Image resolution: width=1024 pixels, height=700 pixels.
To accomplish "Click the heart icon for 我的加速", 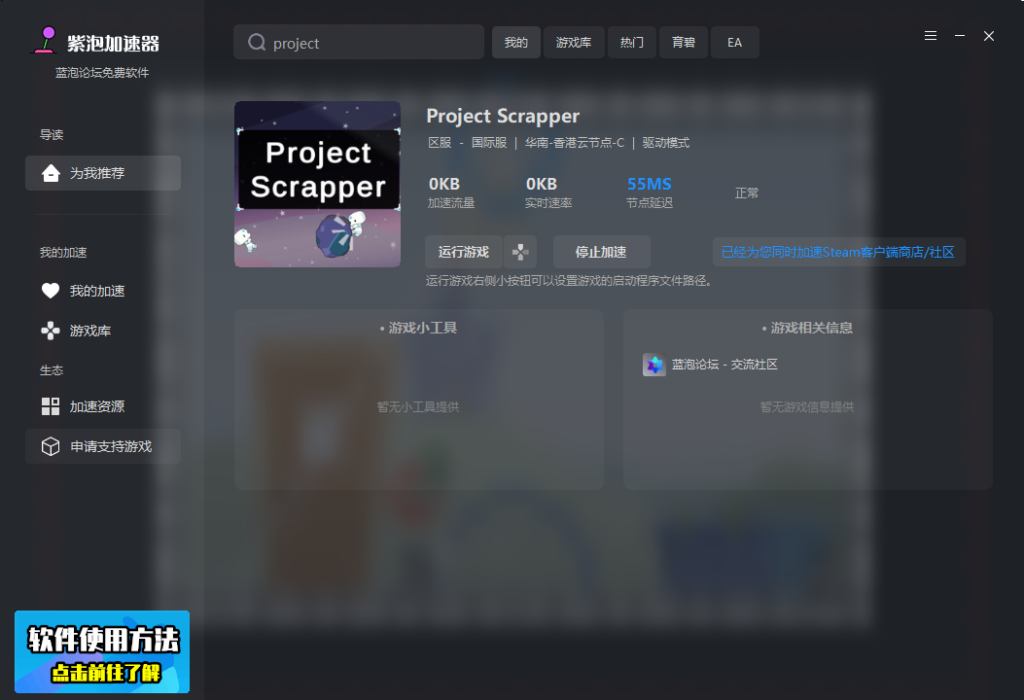I will pyautogui.click(x=50, y=291).
